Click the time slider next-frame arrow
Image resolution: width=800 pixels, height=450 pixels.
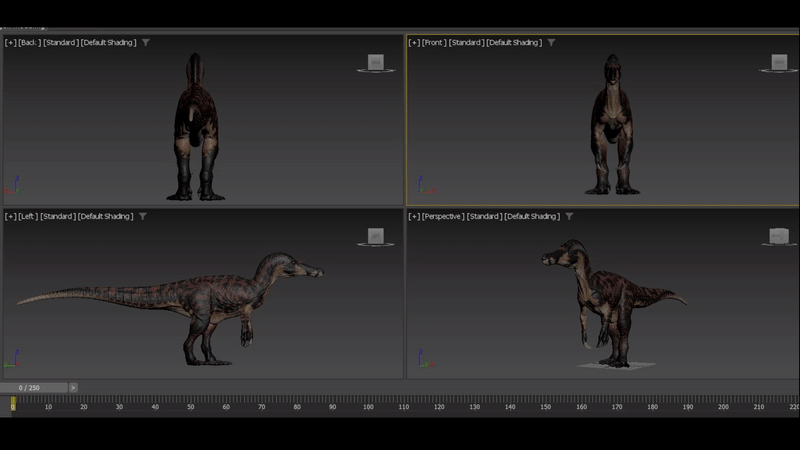pos(73,388)
